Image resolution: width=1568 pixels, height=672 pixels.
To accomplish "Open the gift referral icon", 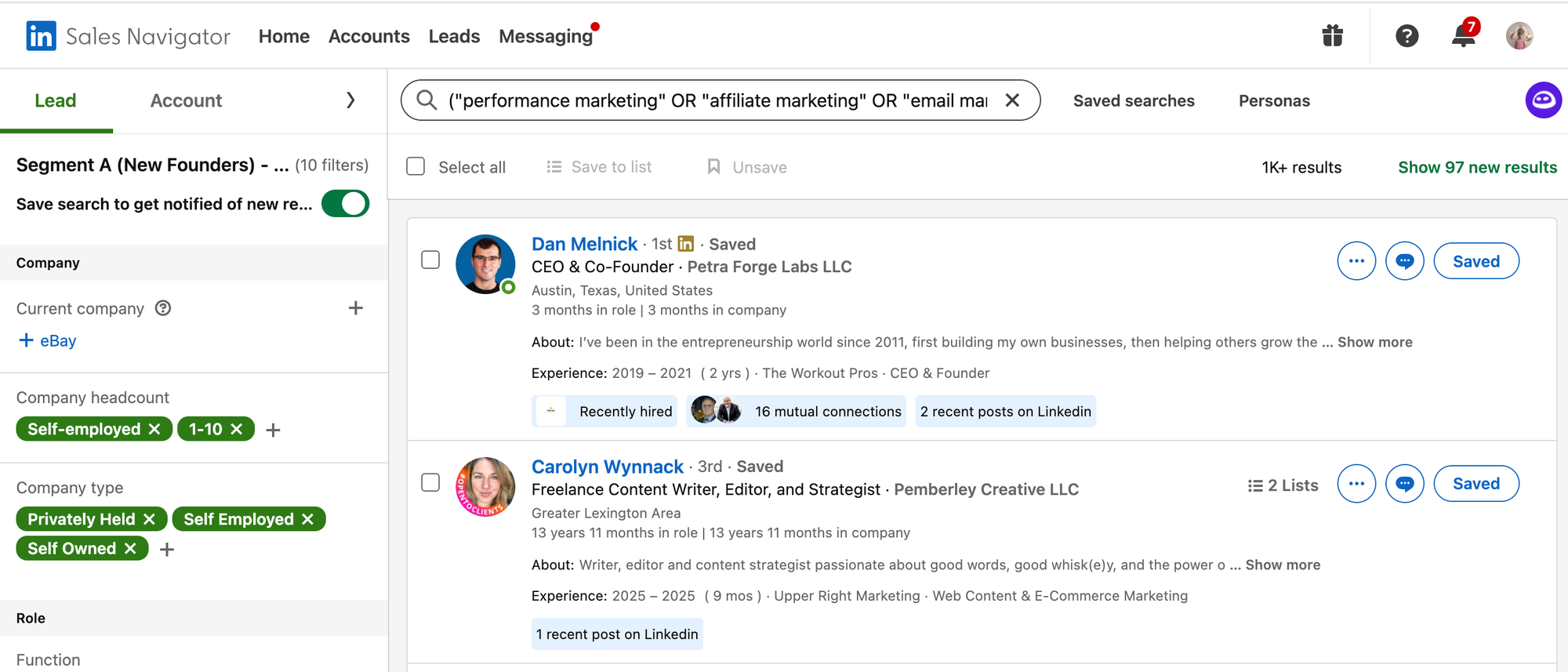I will [1332, 35].
